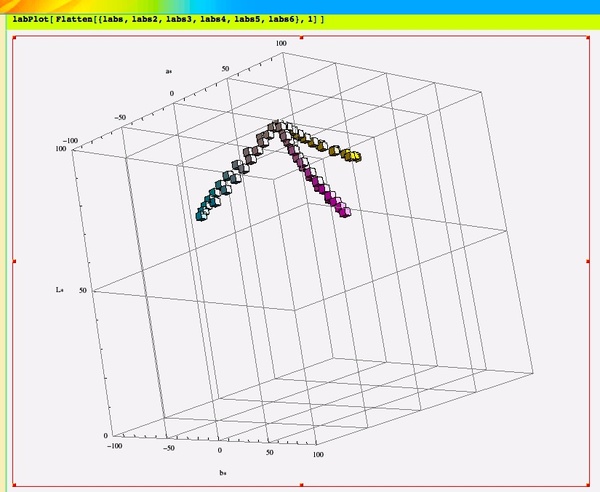Click the olive-brown data points segment
600x492 pixels.
[x=318, y=146]
